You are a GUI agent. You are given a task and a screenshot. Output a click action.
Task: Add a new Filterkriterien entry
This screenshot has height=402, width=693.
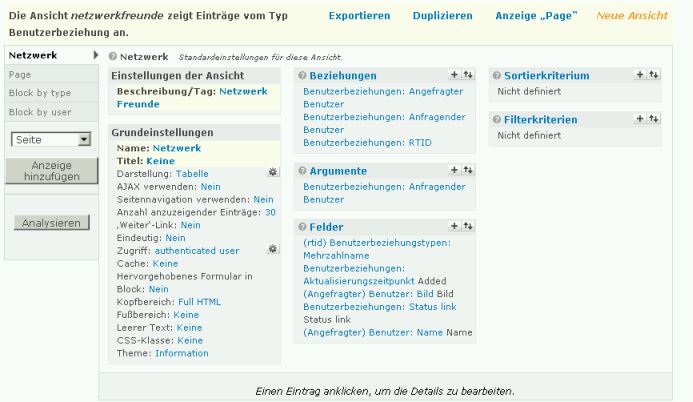[x=640, y=119]
